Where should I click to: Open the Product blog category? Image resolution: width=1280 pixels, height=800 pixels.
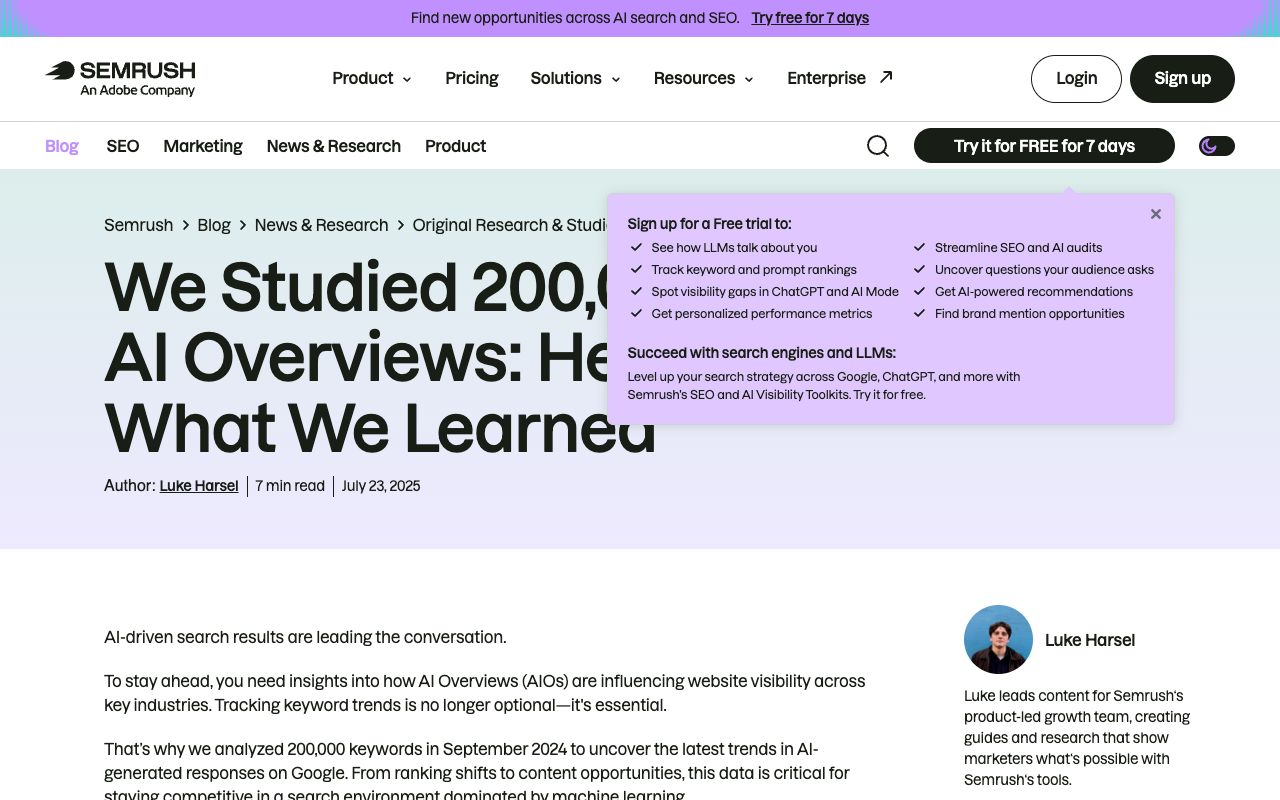point(456,146)
